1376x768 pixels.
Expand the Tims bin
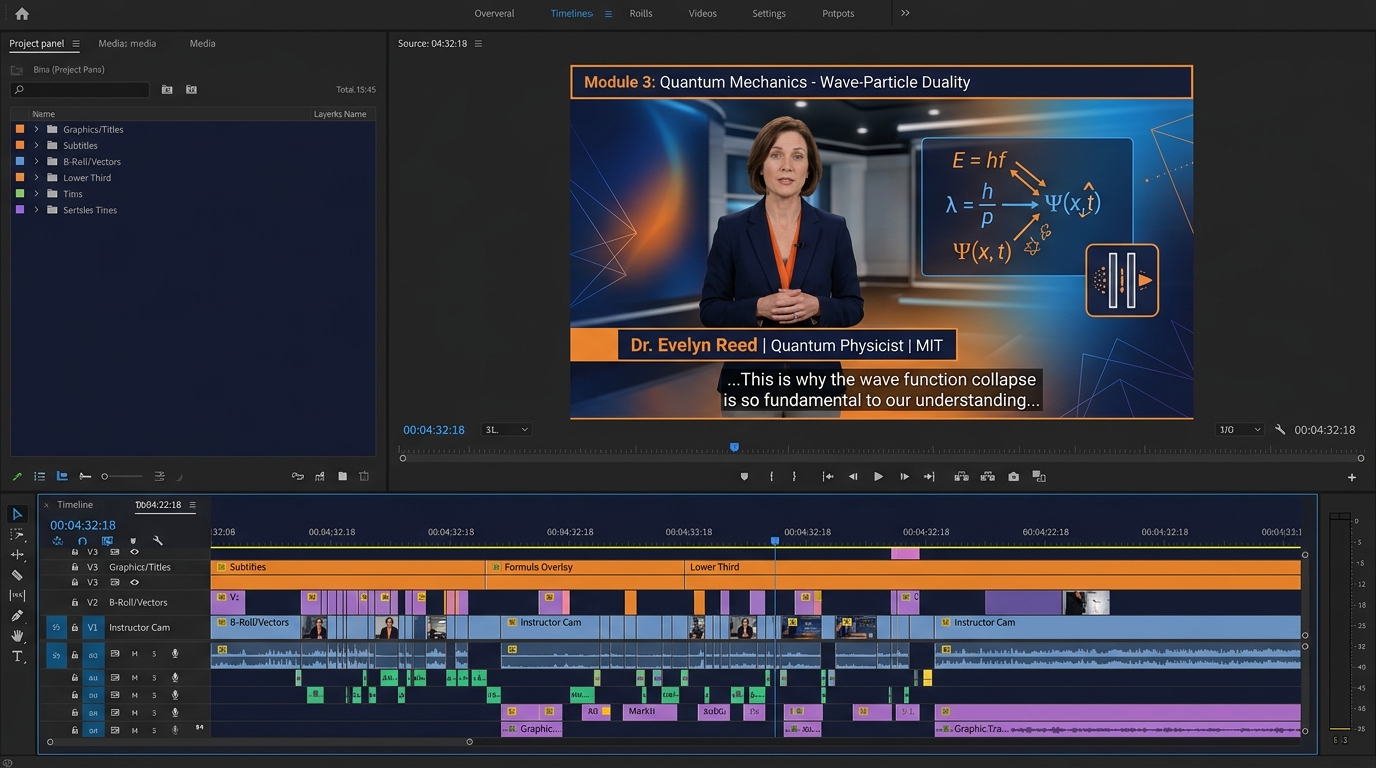(37, 194)
